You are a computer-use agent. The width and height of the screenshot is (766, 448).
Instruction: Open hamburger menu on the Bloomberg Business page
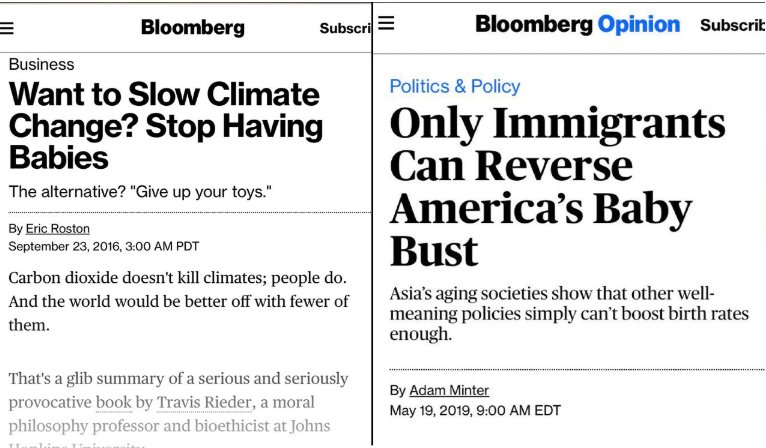(x=6, y=29)
